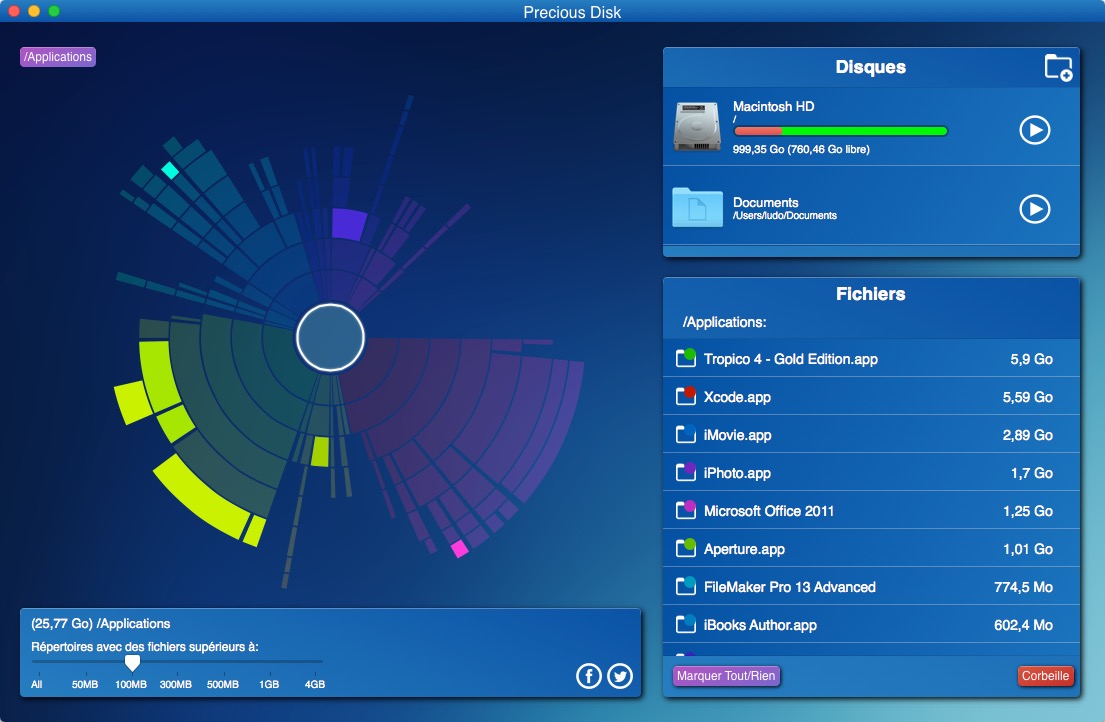Click the 602,4 Mo size value
Image resolution: width=1105 pixels, height=722 pixels.
click(x=1023, y=625)
